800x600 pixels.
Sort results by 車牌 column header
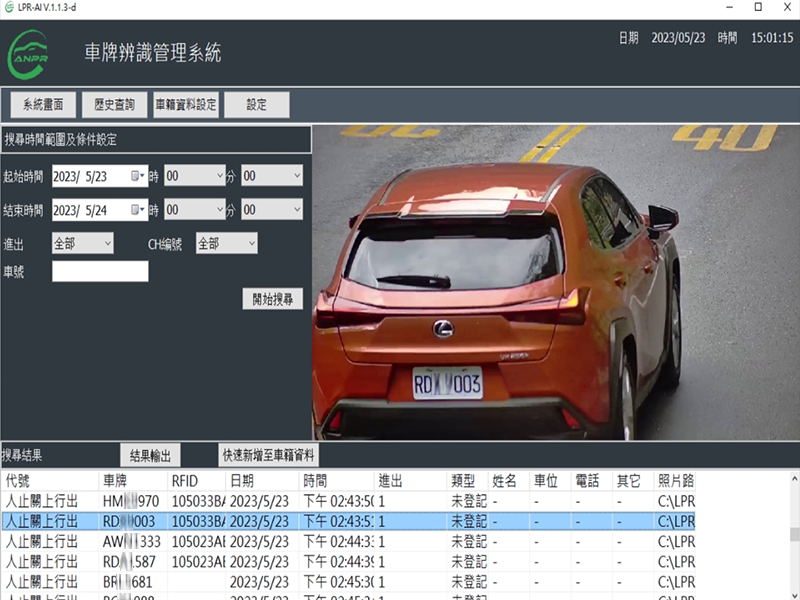[133, 481]
